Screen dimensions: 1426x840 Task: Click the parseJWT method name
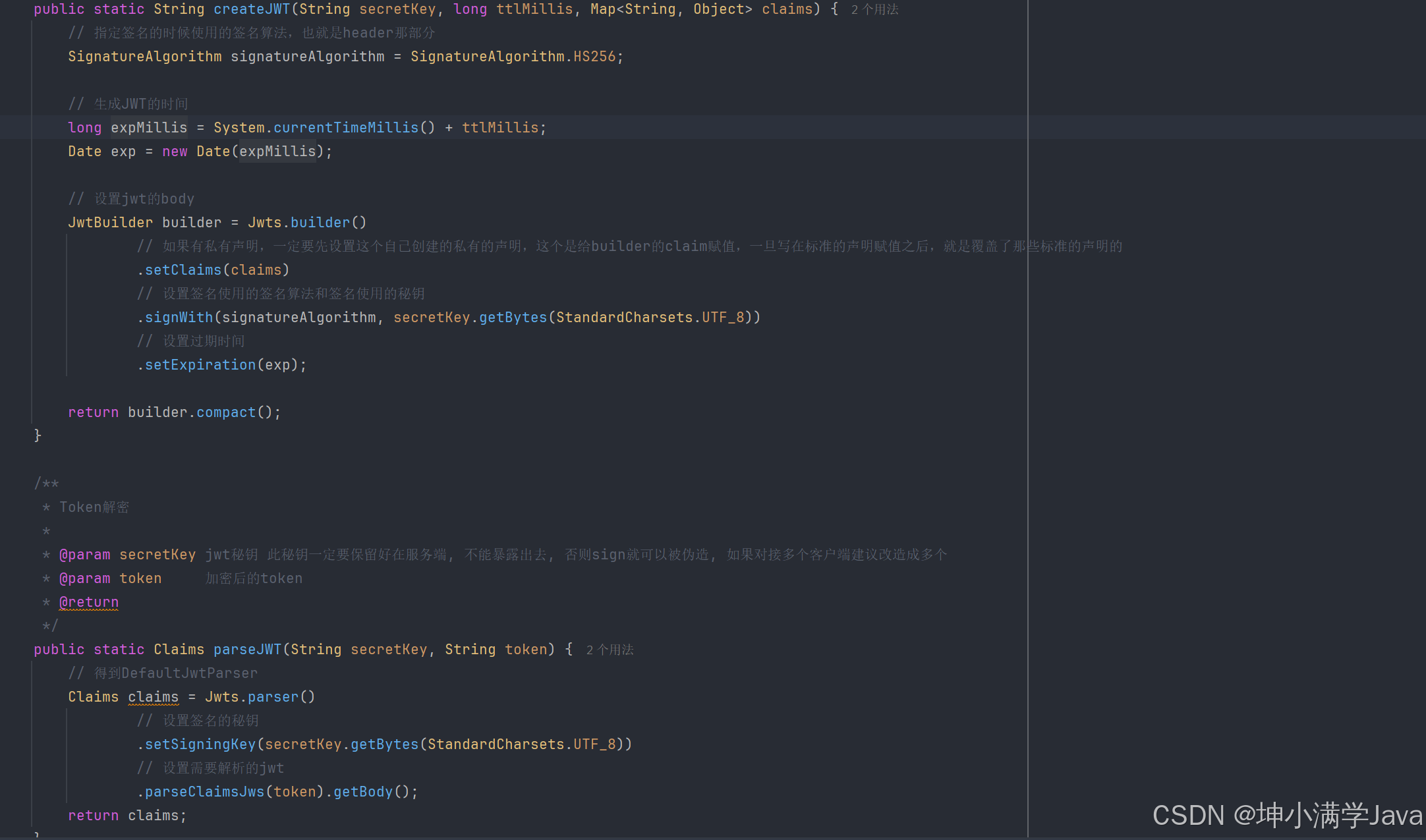247,650
